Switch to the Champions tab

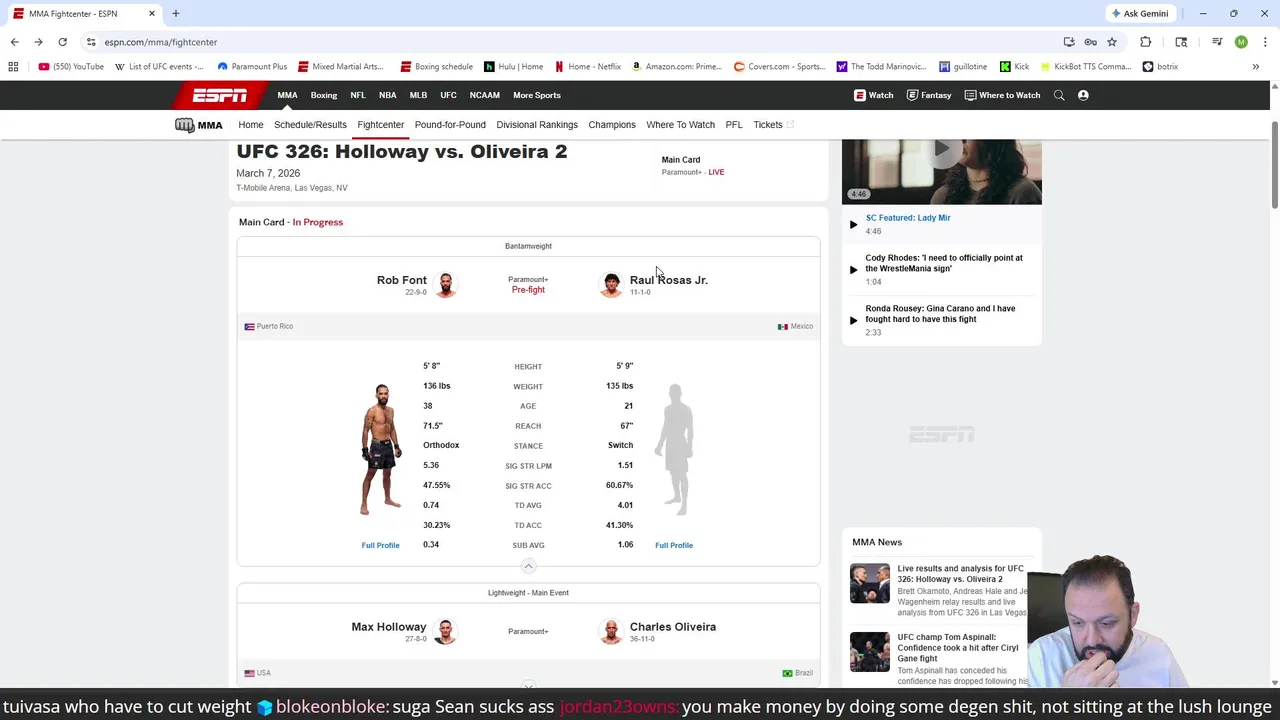[x=612, y=125]
